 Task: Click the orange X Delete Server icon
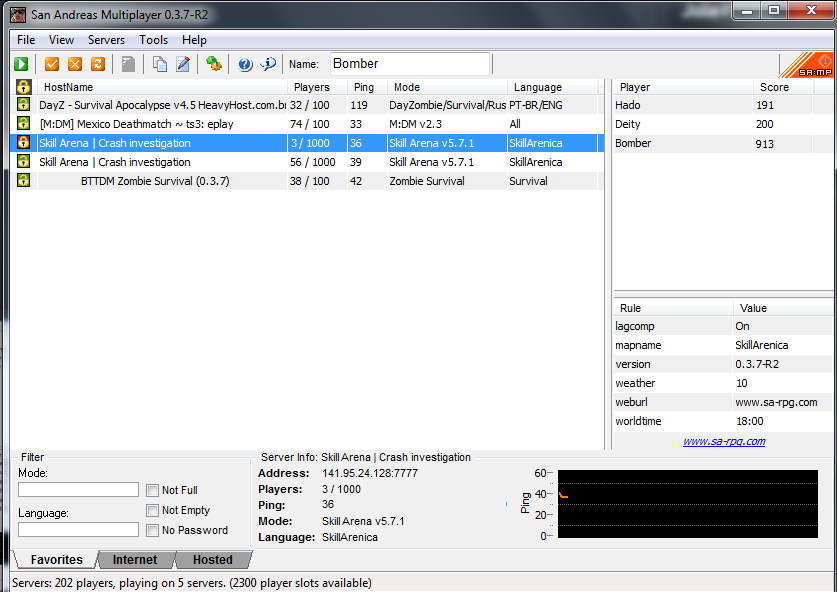[75, 64]
